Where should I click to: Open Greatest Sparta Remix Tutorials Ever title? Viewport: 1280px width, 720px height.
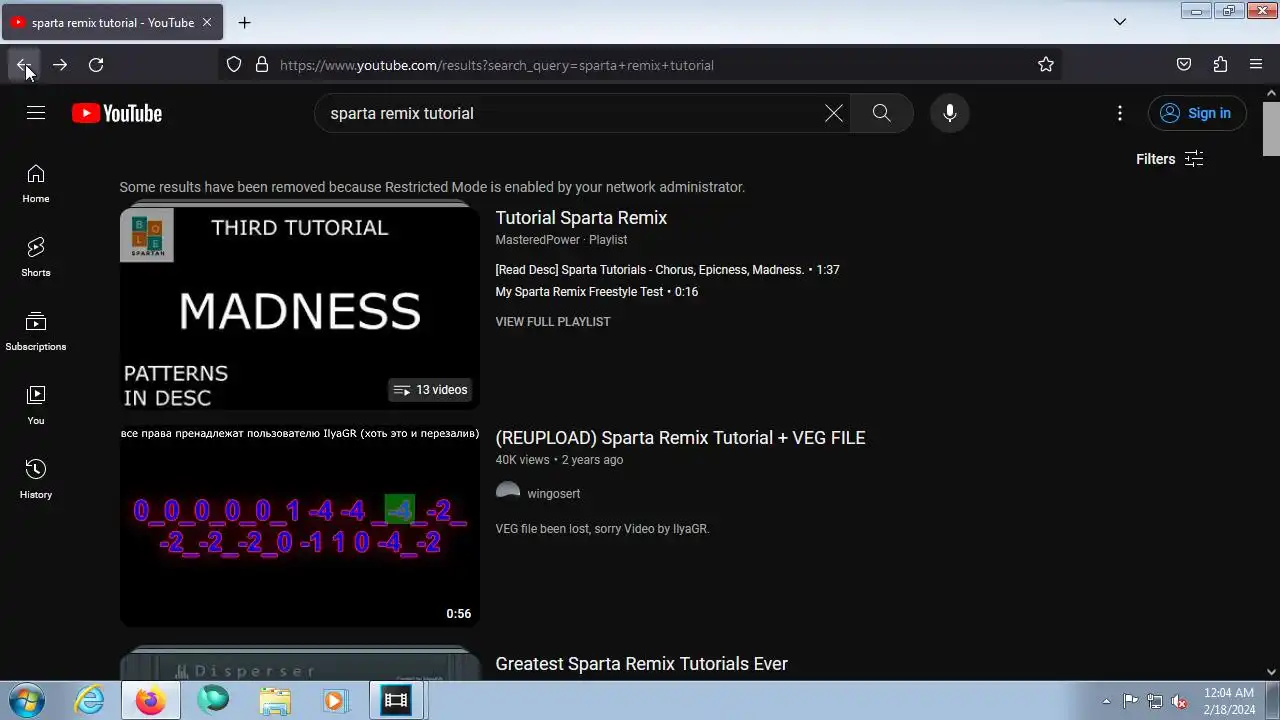[642, 664]
